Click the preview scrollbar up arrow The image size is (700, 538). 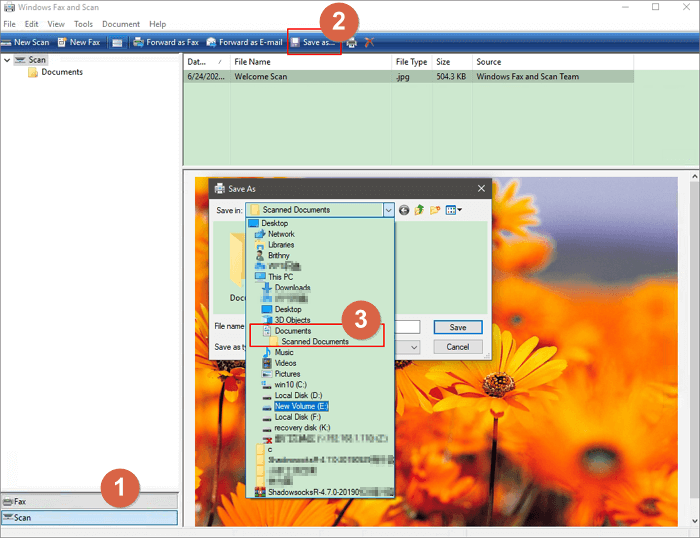pos(694,176)
